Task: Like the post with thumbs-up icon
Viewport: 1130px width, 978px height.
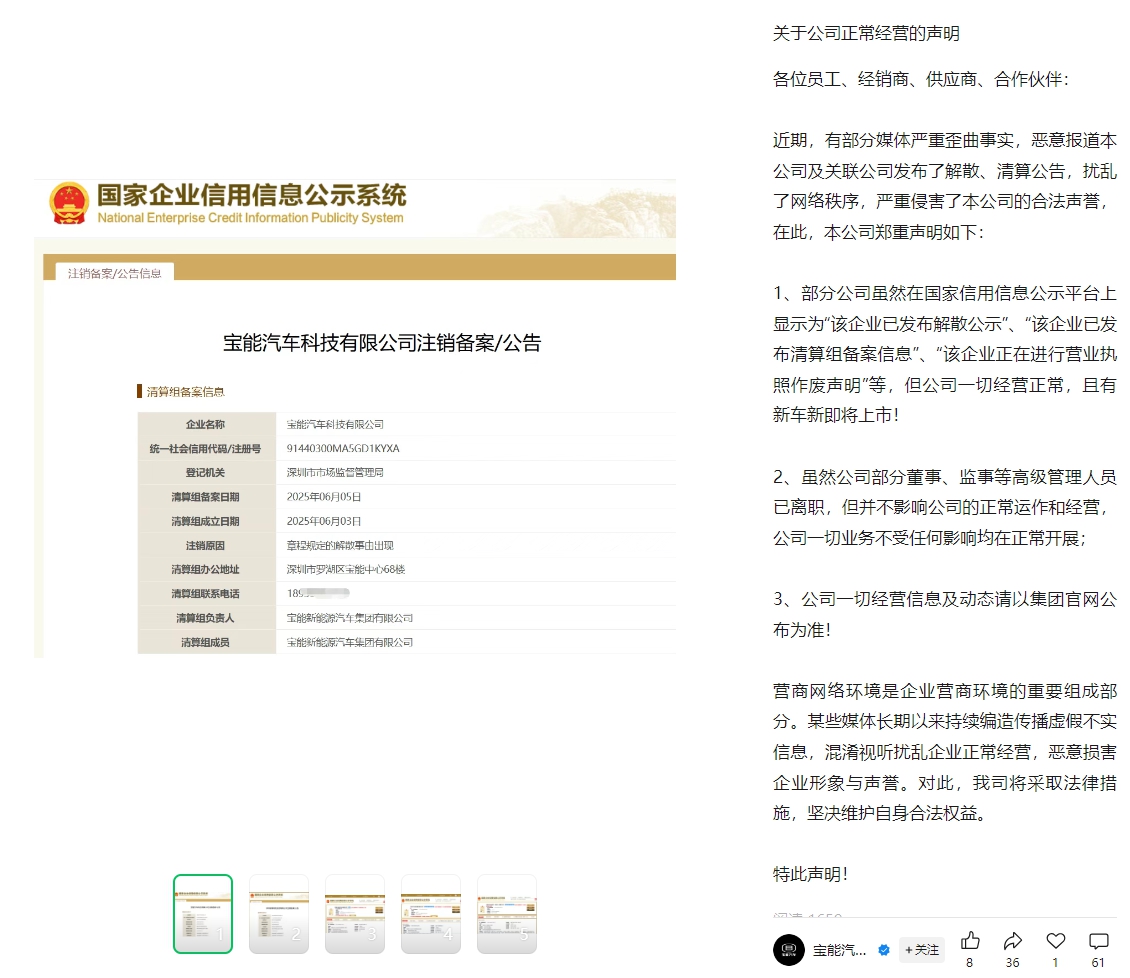Action: click(970, 941)
